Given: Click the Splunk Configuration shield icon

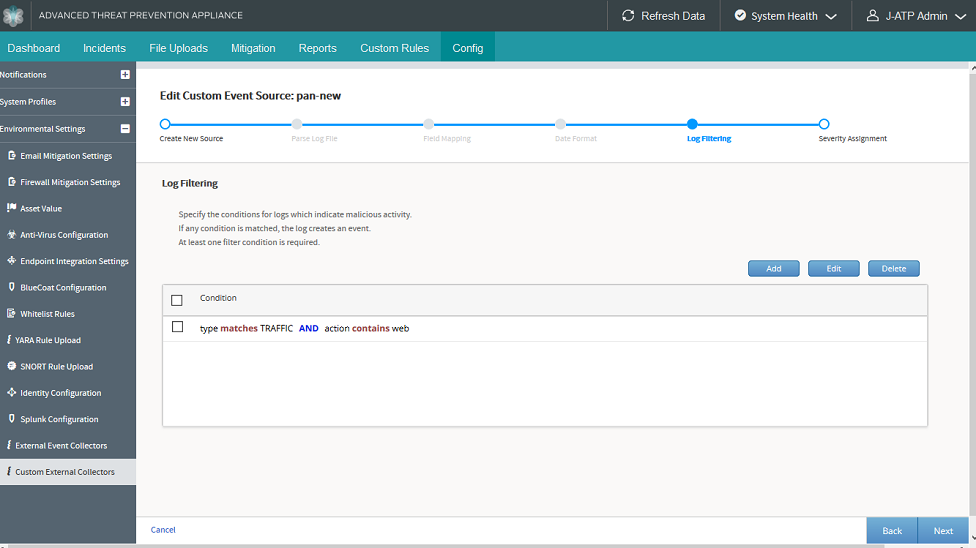Looking at the screenshot, I should [11, 419].
